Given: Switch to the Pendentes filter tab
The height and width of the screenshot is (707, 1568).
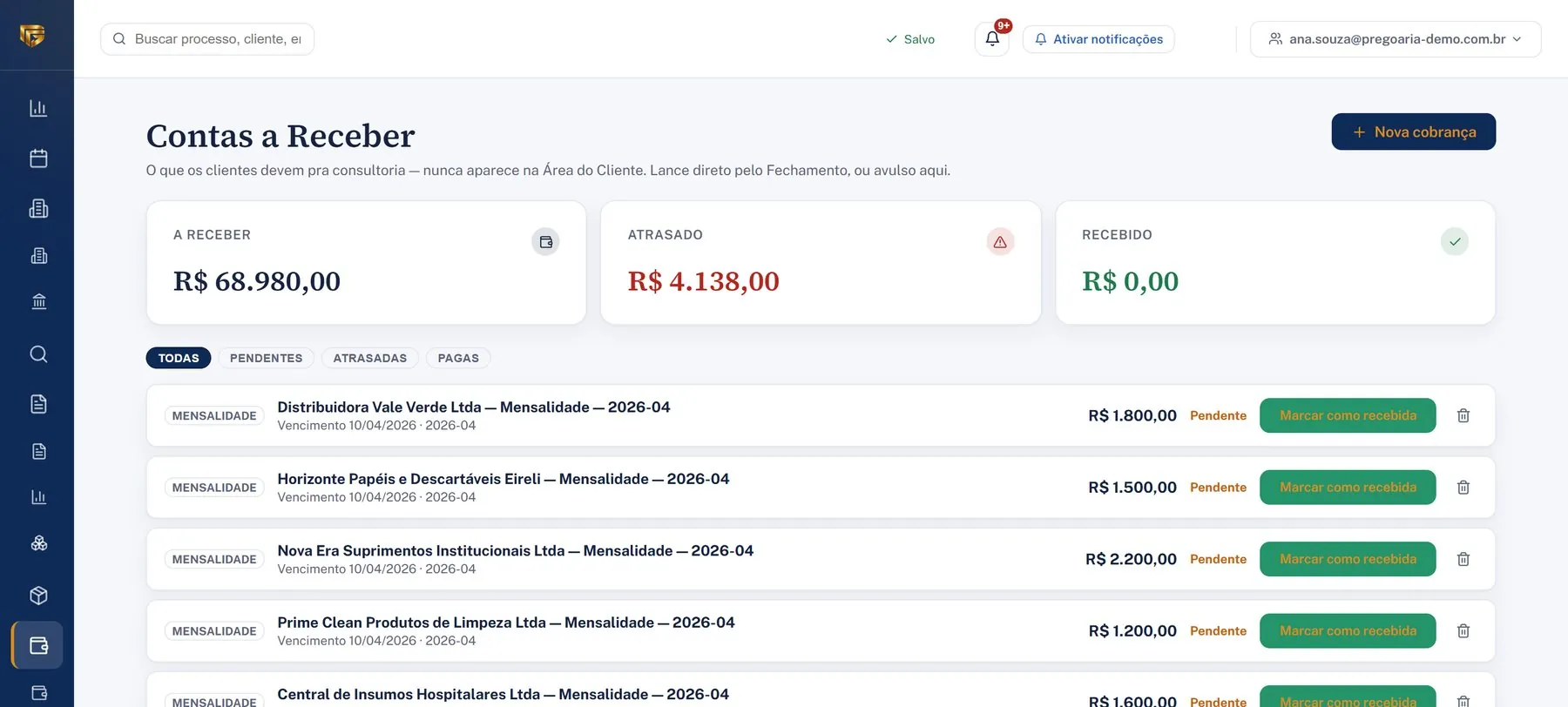Looking at the screenshot, I should tap(266, 358).
